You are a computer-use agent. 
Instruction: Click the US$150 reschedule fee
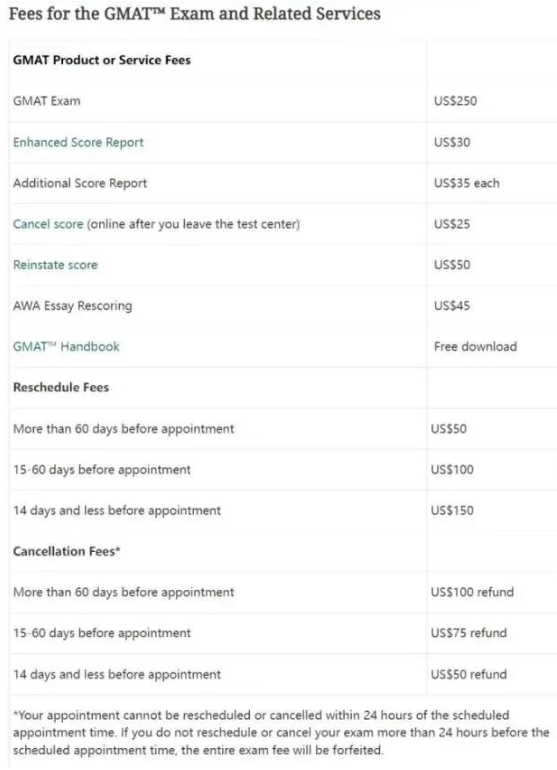point(452,511)
